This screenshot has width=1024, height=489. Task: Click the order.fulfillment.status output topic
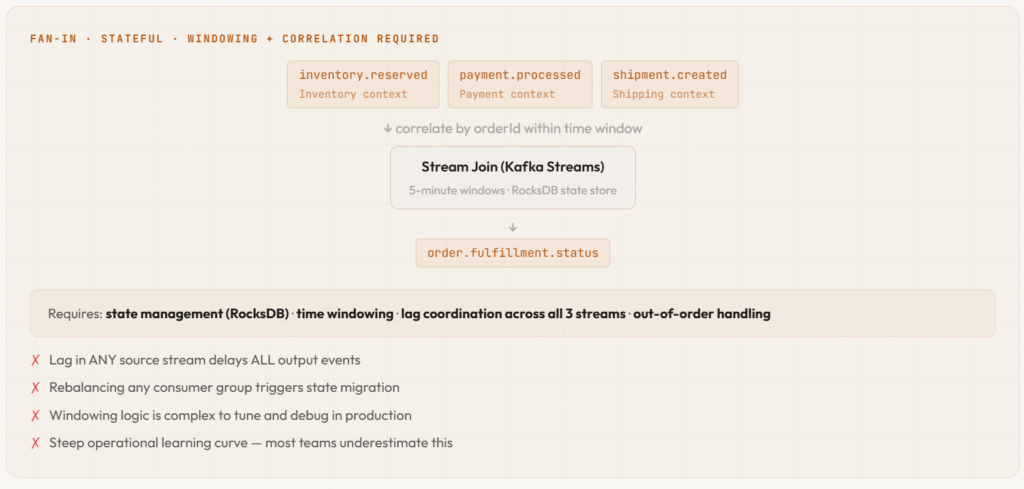coord(512,253)
